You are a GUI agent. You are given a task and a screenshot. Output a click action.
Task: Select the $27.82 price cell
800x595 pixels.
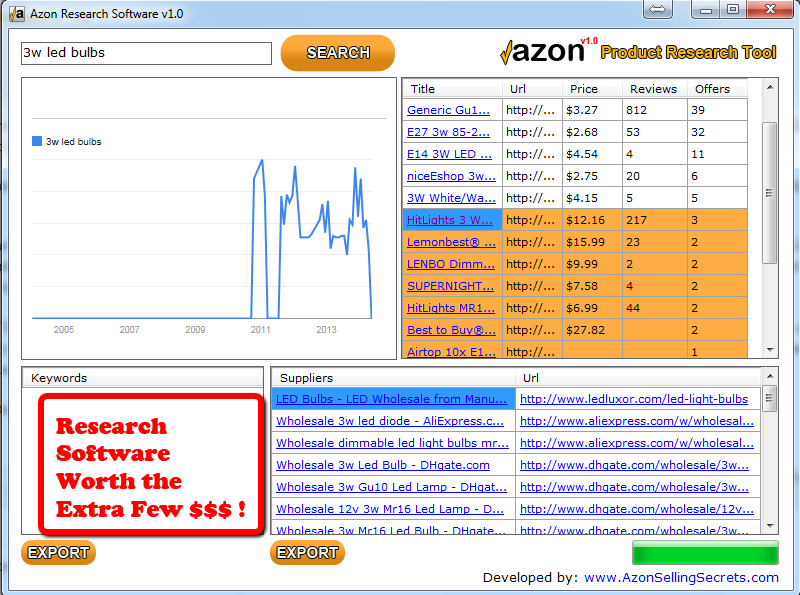click(x=592, y=330)
